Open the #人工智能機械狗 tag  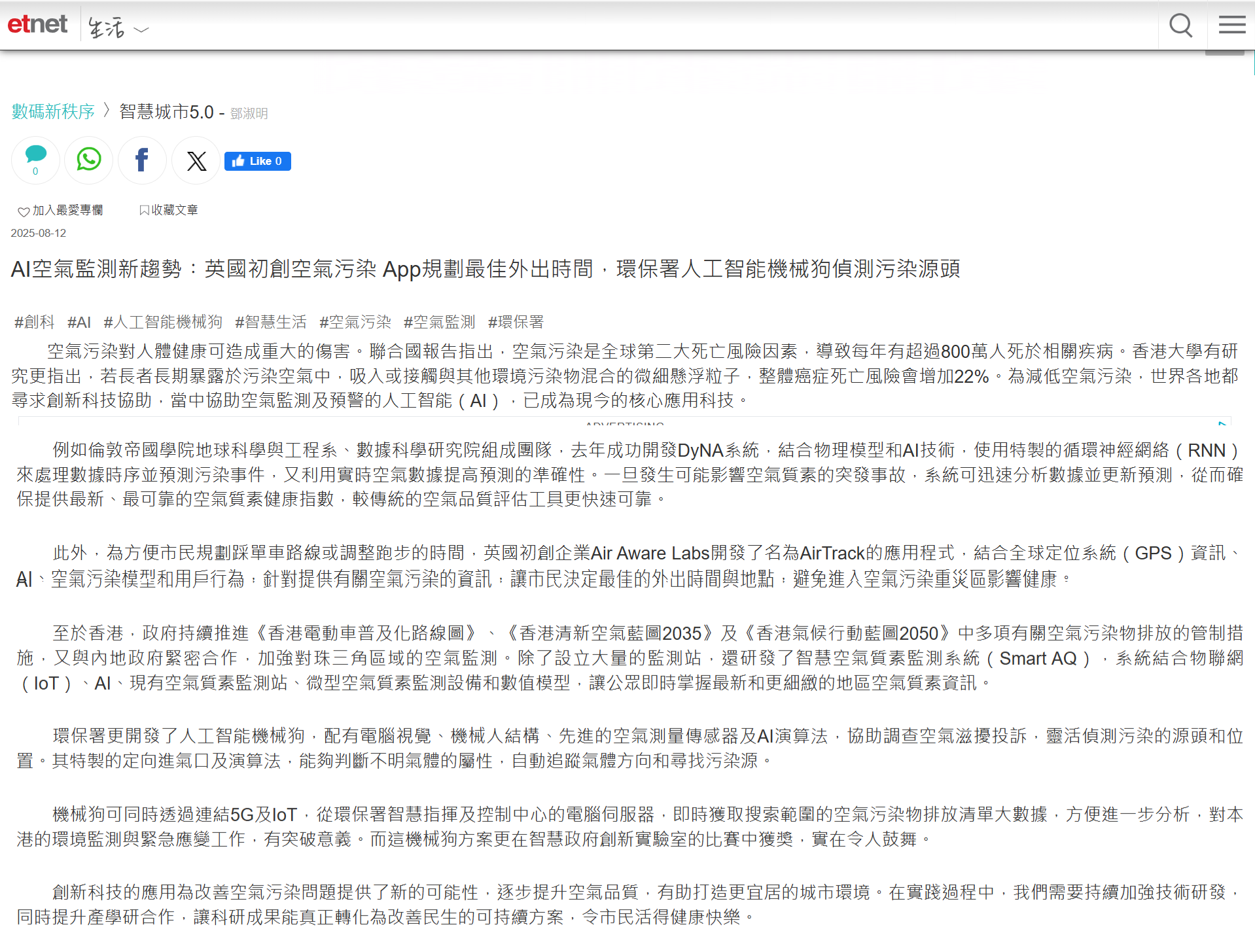(163, 322)
